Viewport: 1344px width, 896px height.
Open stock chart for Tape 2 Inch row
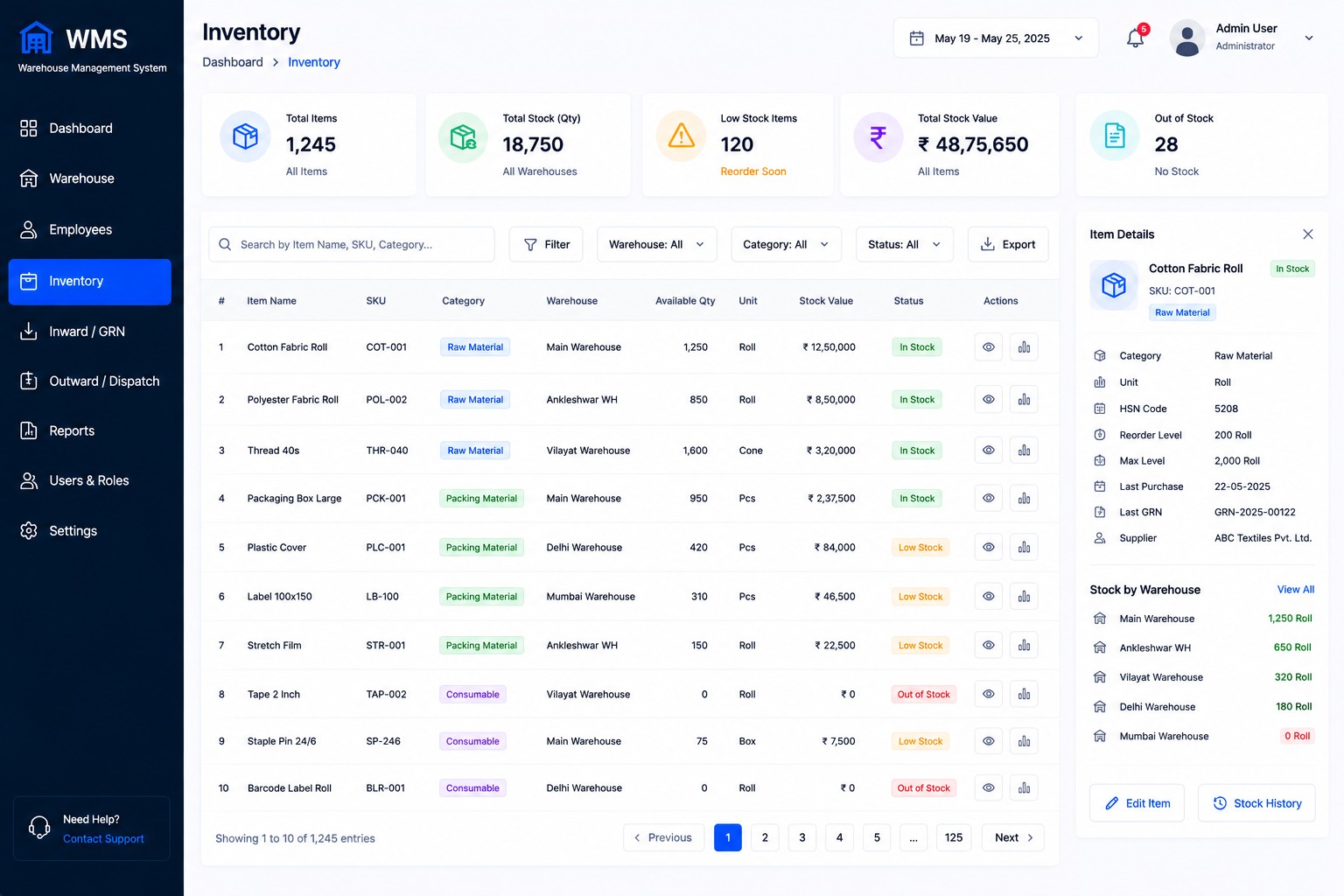tap(1024, 695)
